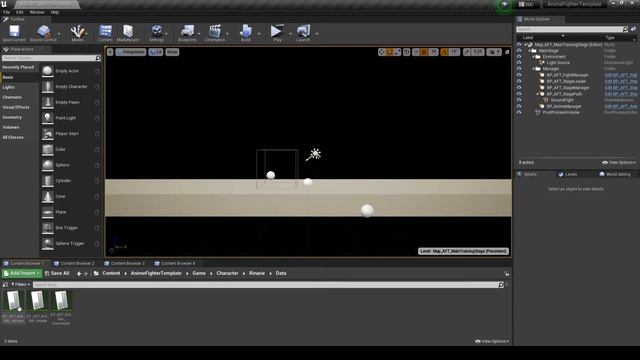Screen dimensions: 640x360
Task: Click the Build toolbar icon
Action: tap(246, 32)
